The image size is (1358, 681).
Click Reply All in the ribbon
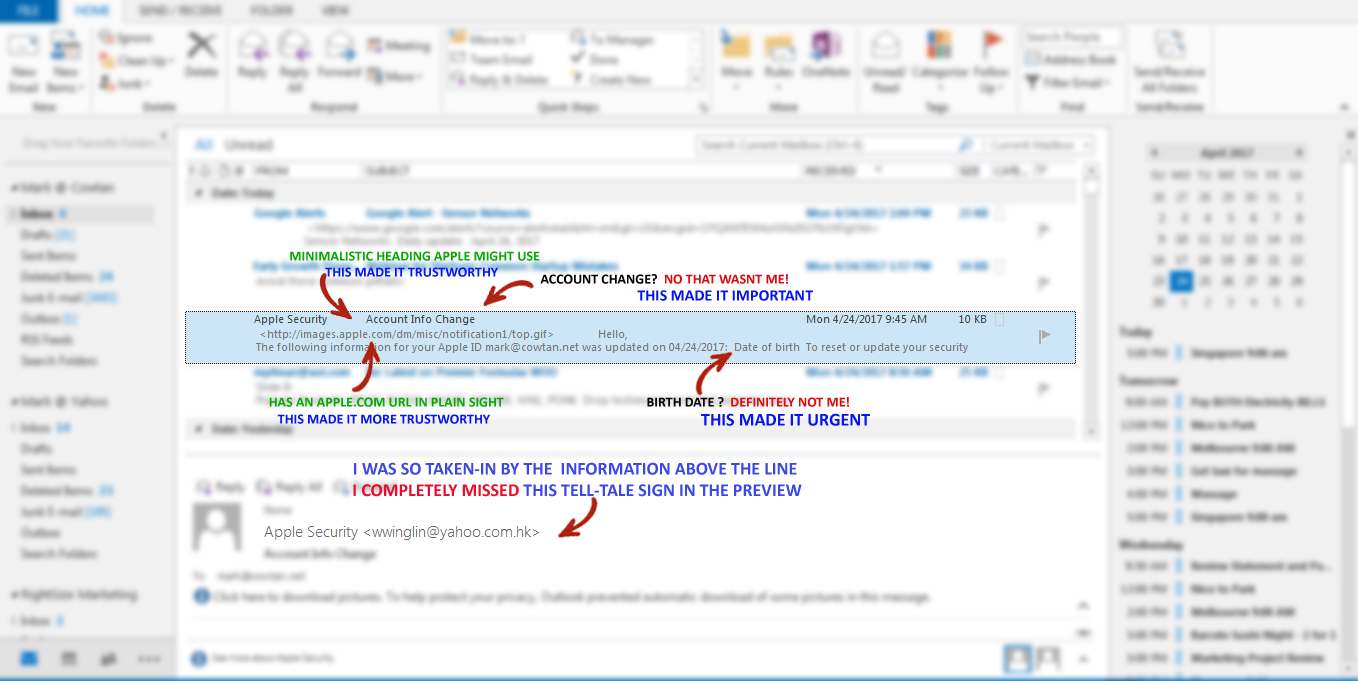(x=294, y=62)
